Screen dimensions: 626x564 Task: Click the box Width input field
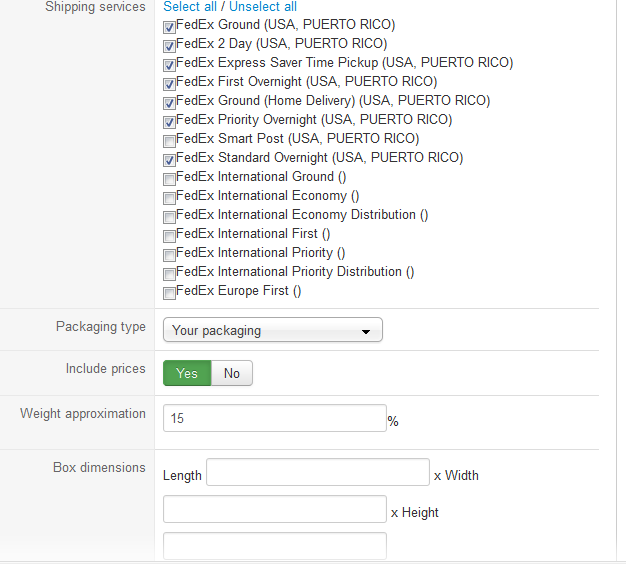274,510
